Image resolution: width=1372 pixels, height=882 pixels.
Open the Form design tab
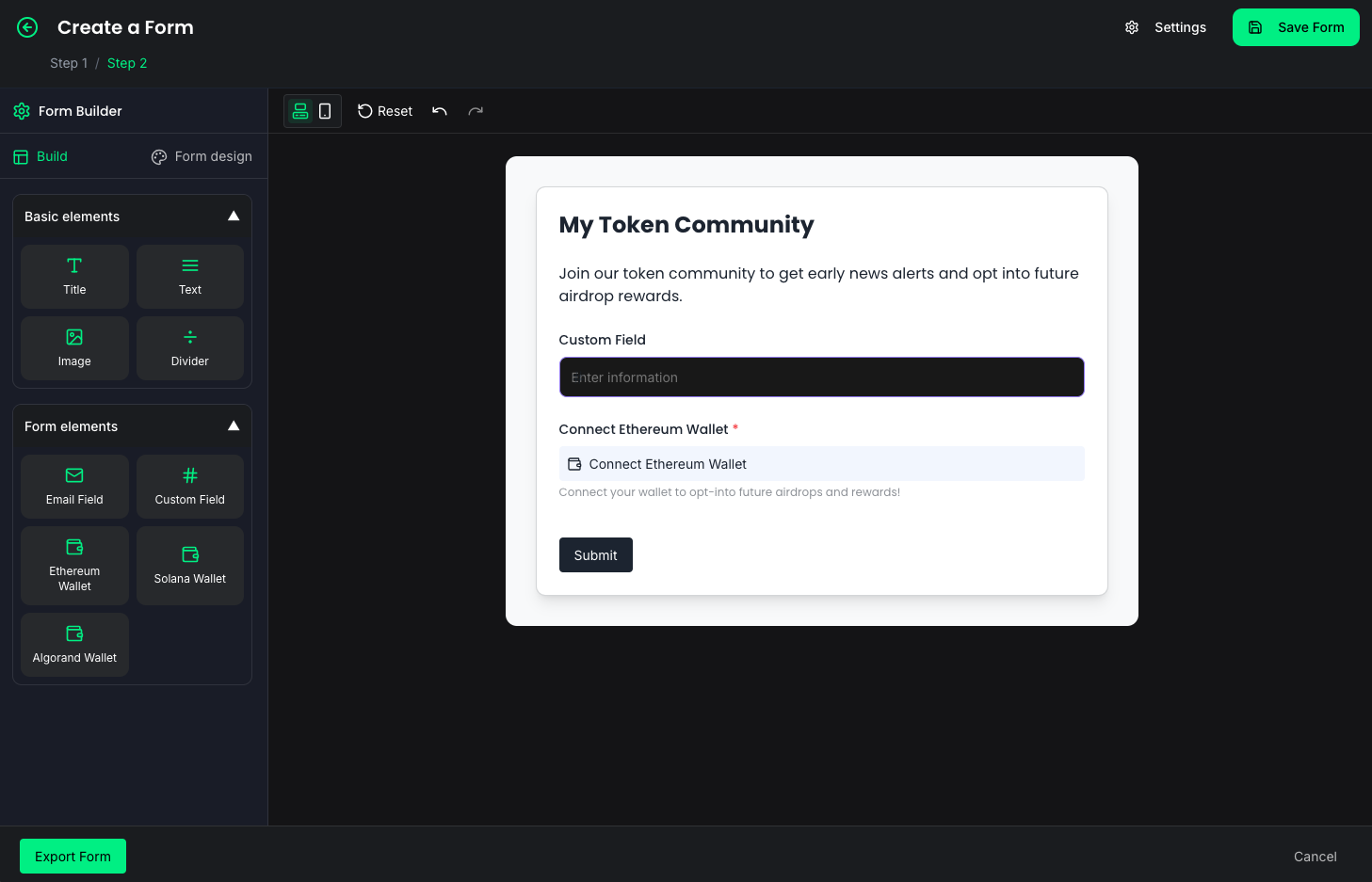[202, 156]
